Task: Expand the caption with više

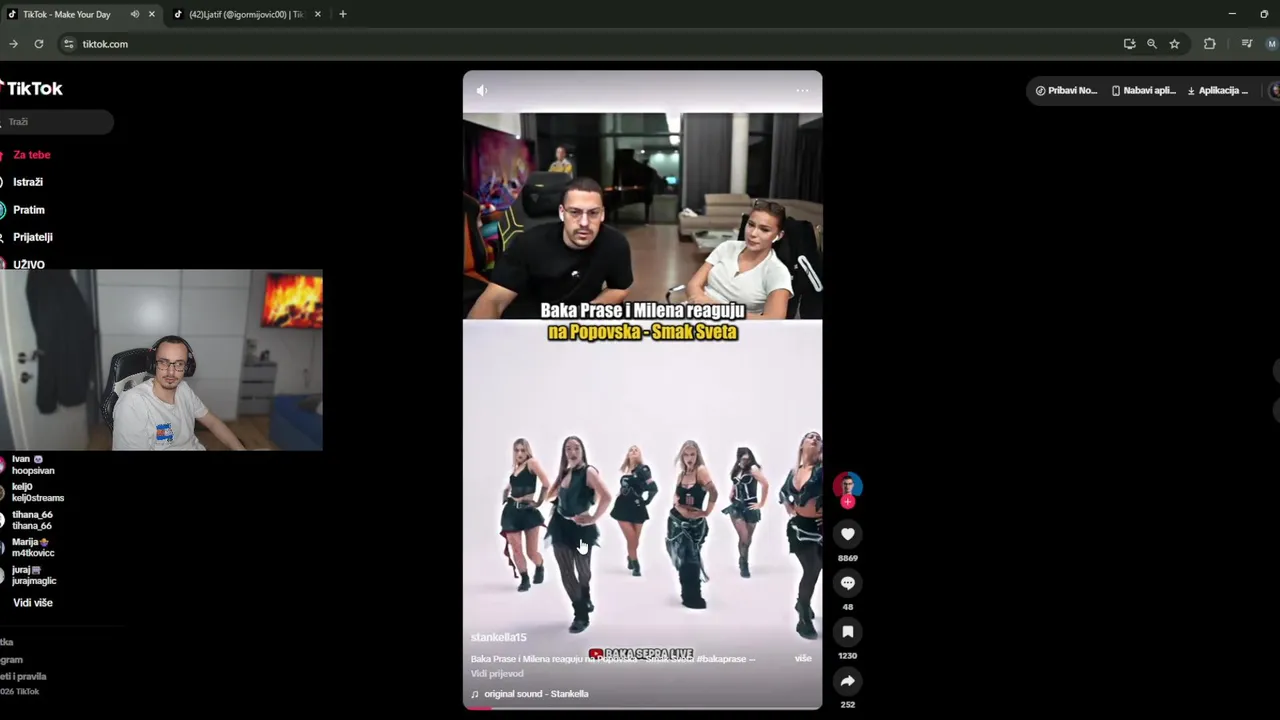Action: (803, 658)
